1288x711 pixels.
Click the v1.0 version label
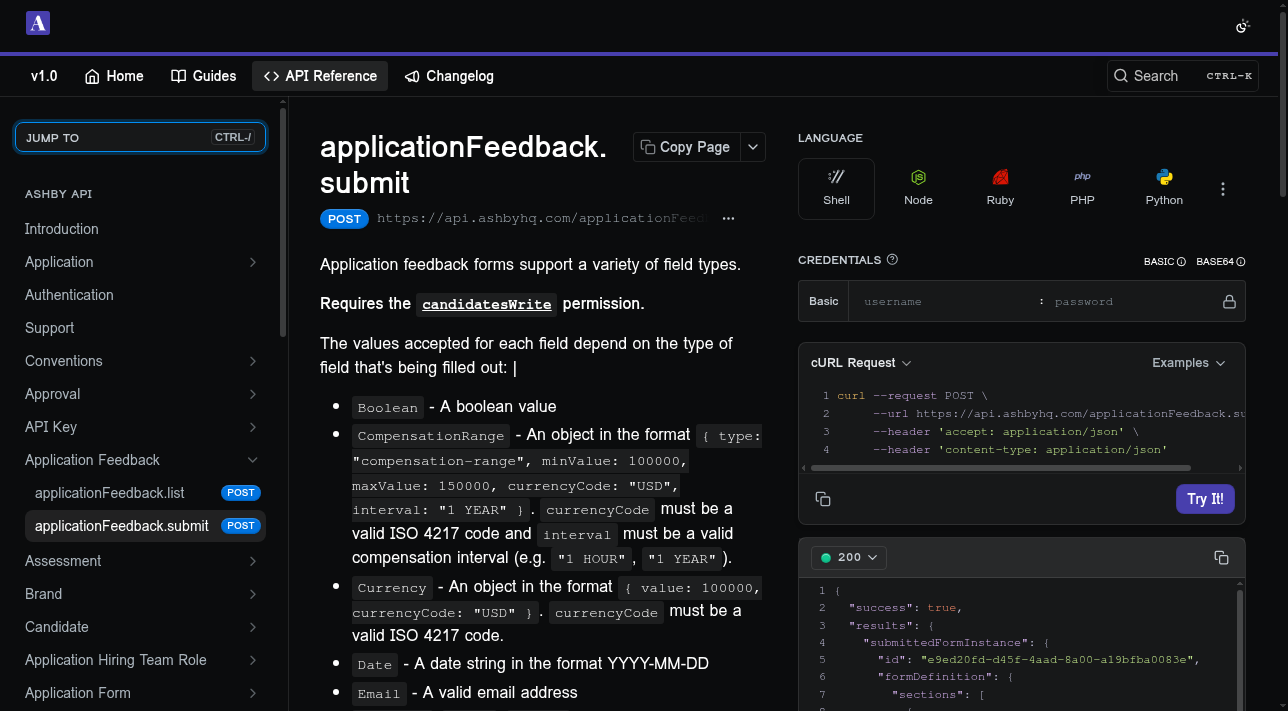pyautogui.click(x=44, y=76)
